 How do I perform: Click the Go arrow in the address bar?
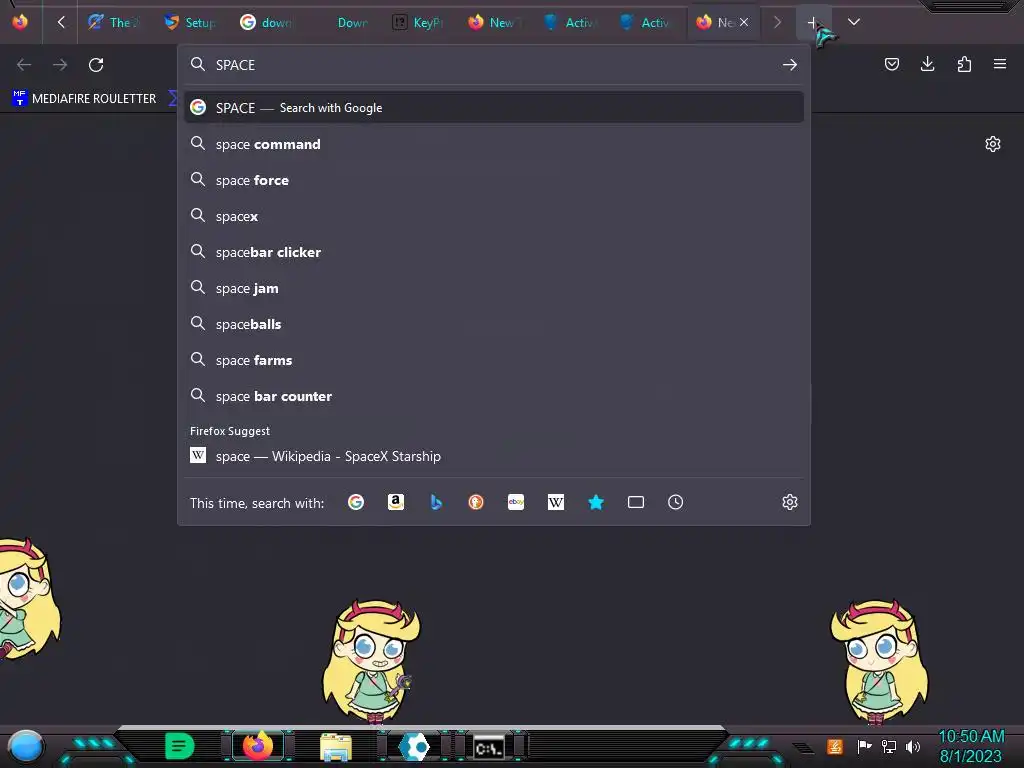pyautogui.click(x=790, y=65)
